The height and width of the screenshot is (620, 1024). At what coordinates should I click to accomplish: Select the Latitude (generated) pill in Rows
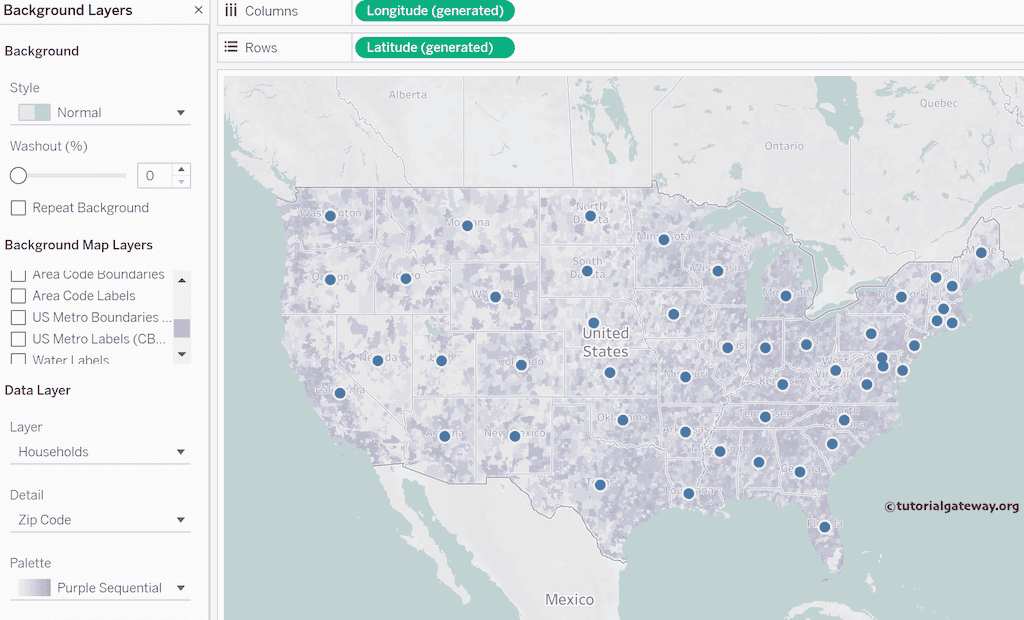435,47
